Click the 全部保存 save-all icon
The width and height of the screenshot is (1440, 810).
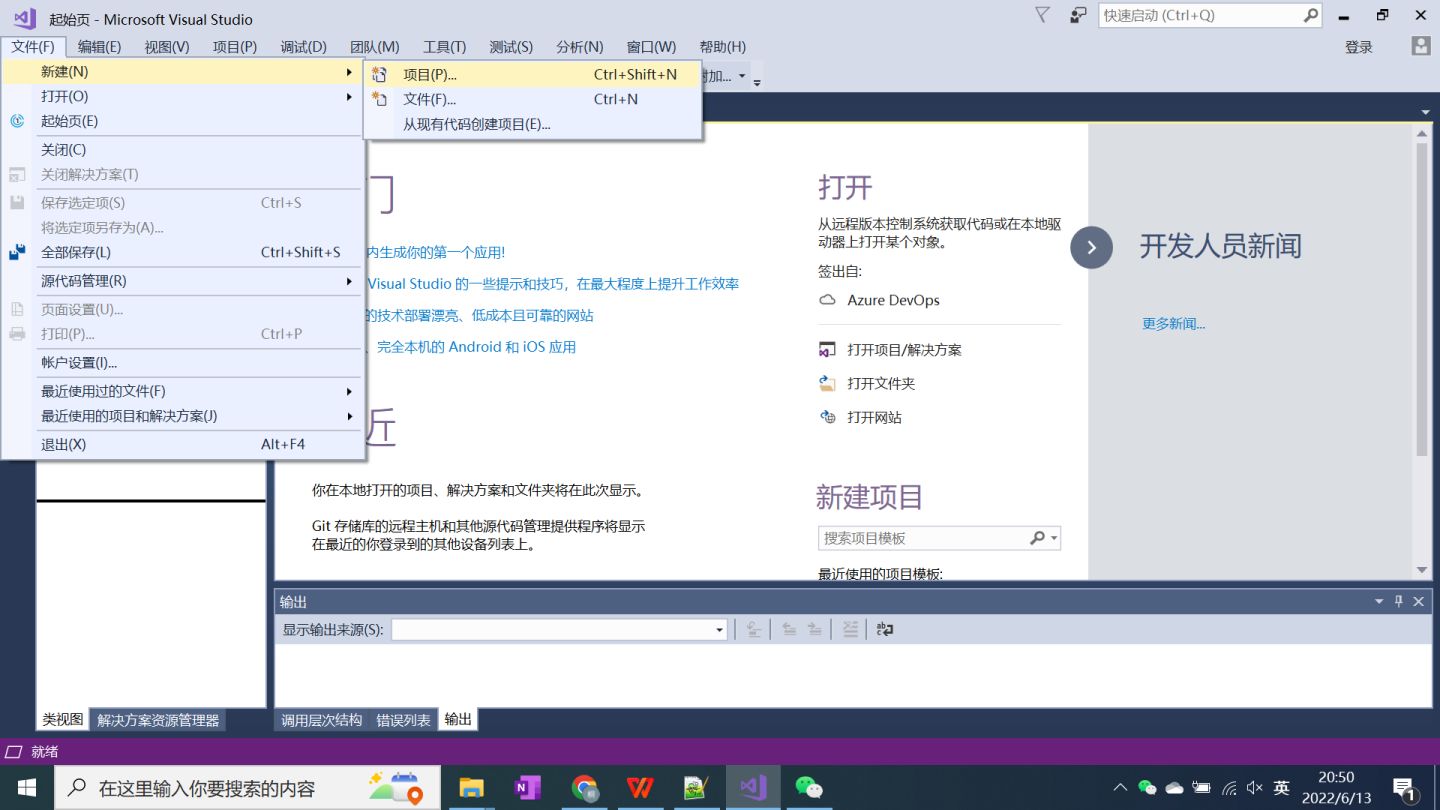coord(17,252)
